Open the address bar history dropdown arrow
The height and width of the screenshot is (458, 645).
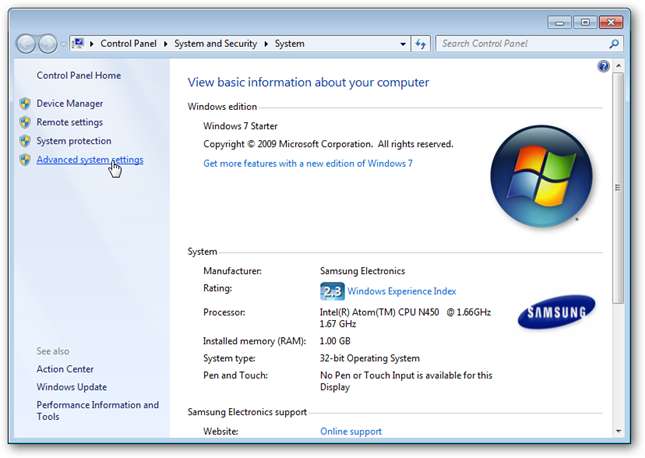(x=402, y=44)
